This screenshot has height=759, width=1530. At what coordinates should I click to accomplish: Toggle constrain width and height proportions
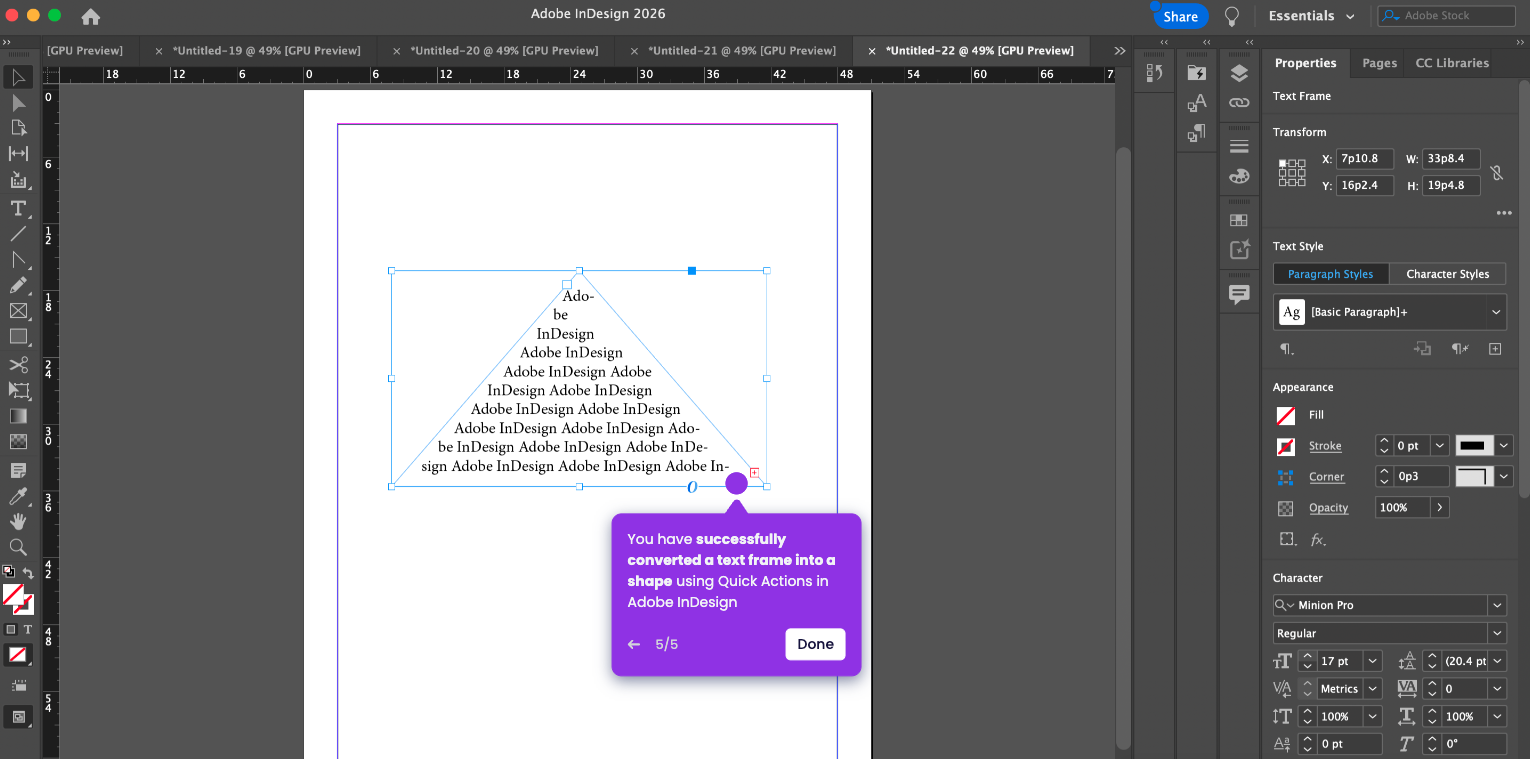click(1496, 173)
